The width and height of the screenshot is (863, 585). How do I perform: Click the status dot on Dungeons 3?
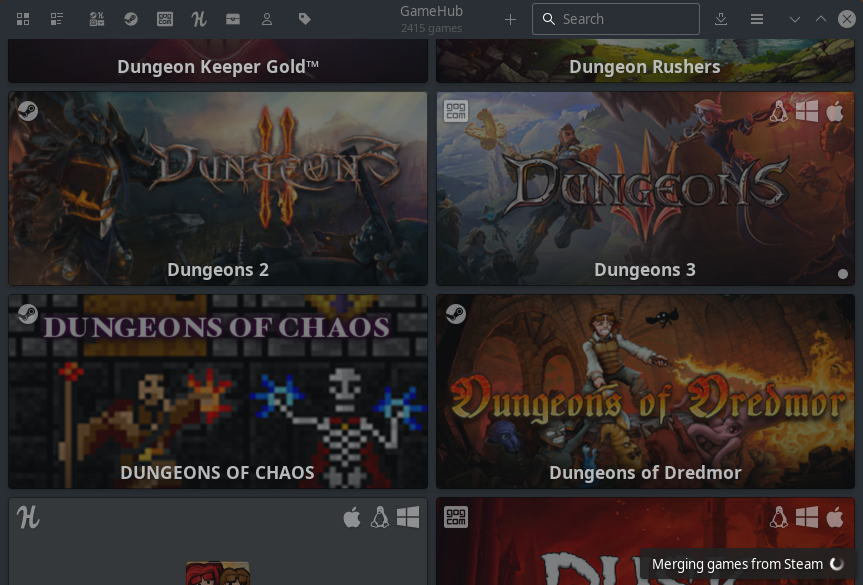843,274
